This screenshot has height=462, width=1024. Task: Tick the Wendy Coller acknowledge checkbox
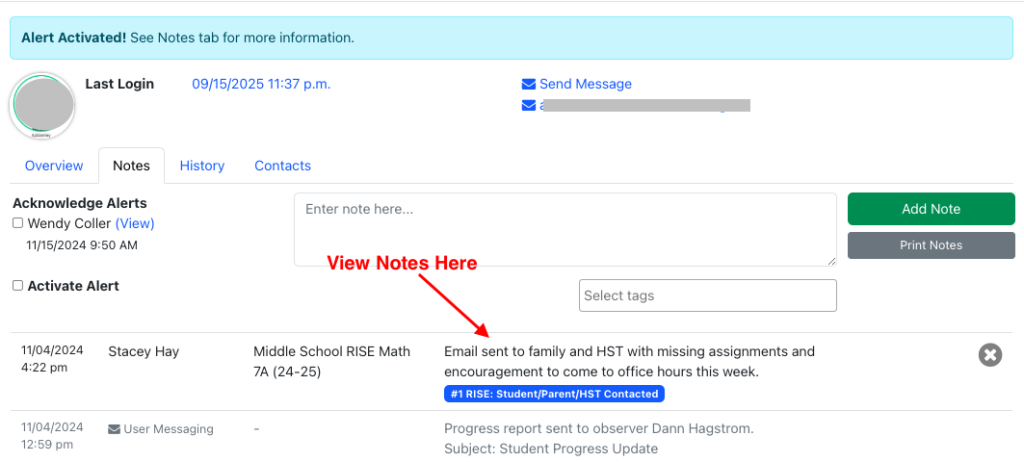(18, 223)
